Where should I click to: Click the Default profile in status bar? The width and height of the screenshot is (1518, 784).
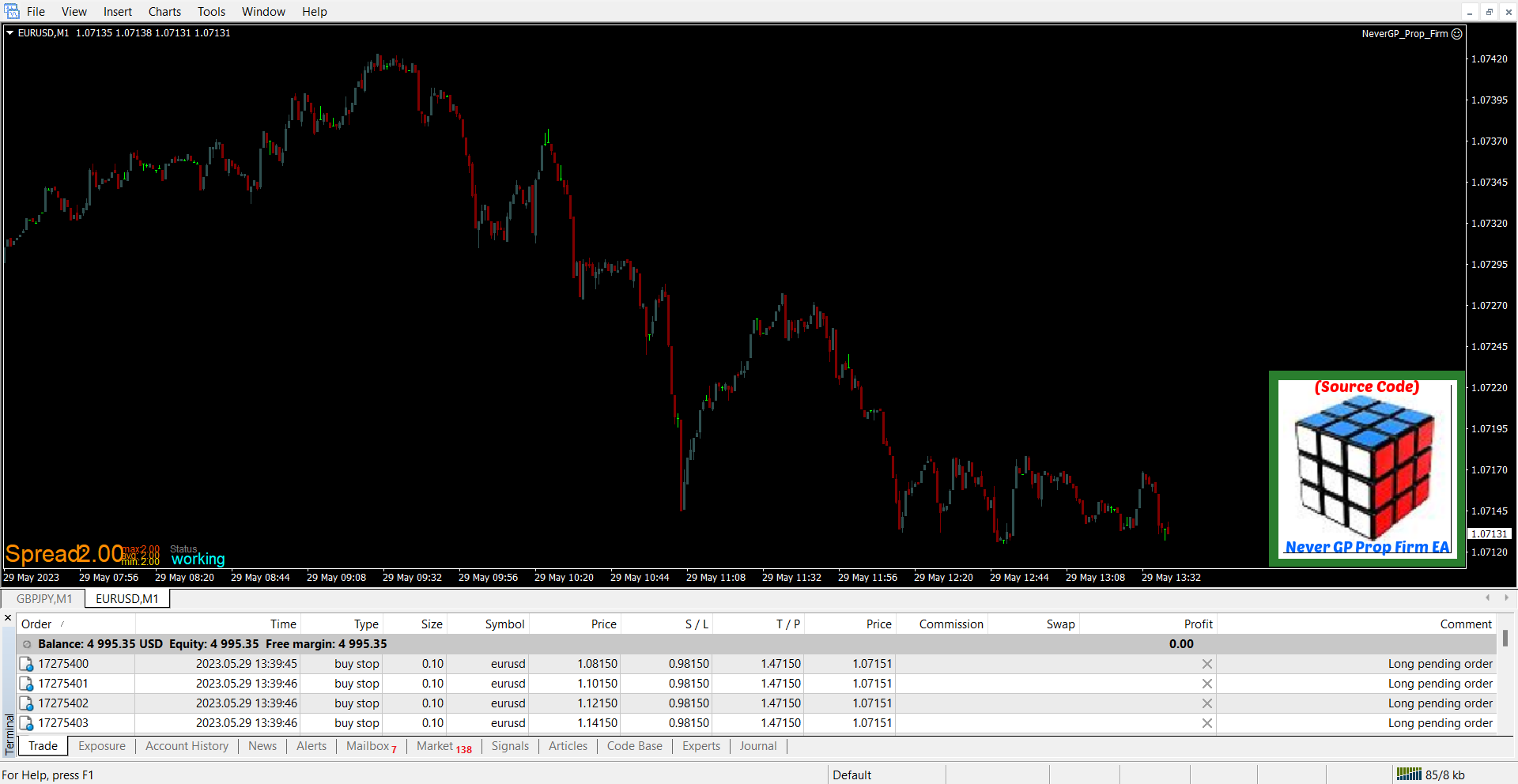click(852, 775)
